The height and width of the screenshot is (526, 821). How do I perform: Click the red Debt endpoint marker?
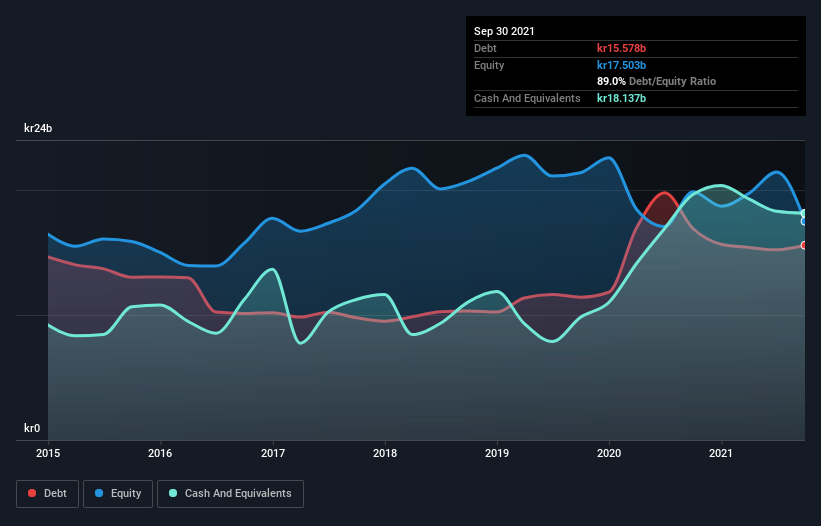pyautogui.click(x=804, y=245)
